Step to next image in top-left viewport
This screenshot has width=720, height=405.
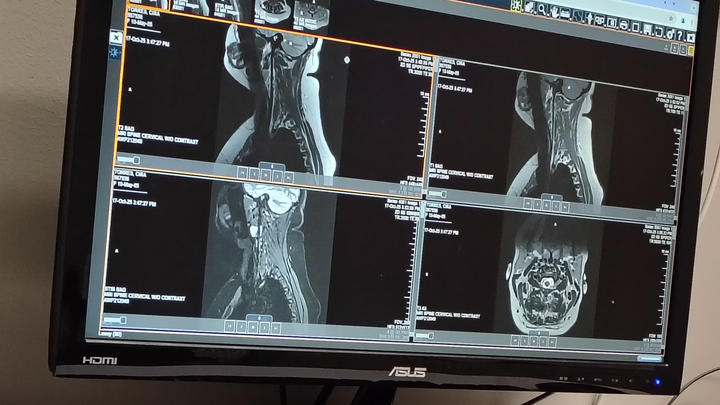tap(277, 176)
